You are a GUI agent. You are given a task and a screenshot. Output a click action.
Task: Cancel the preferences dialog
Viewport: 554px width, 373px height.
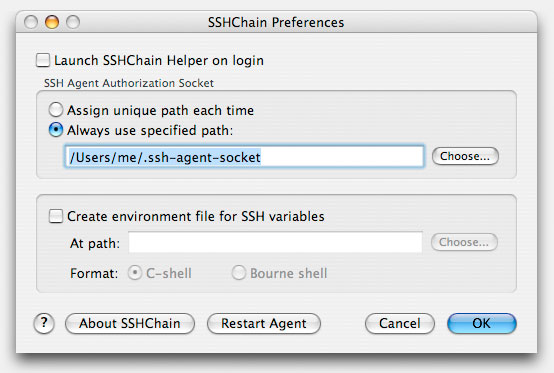(x=400, y=324)
